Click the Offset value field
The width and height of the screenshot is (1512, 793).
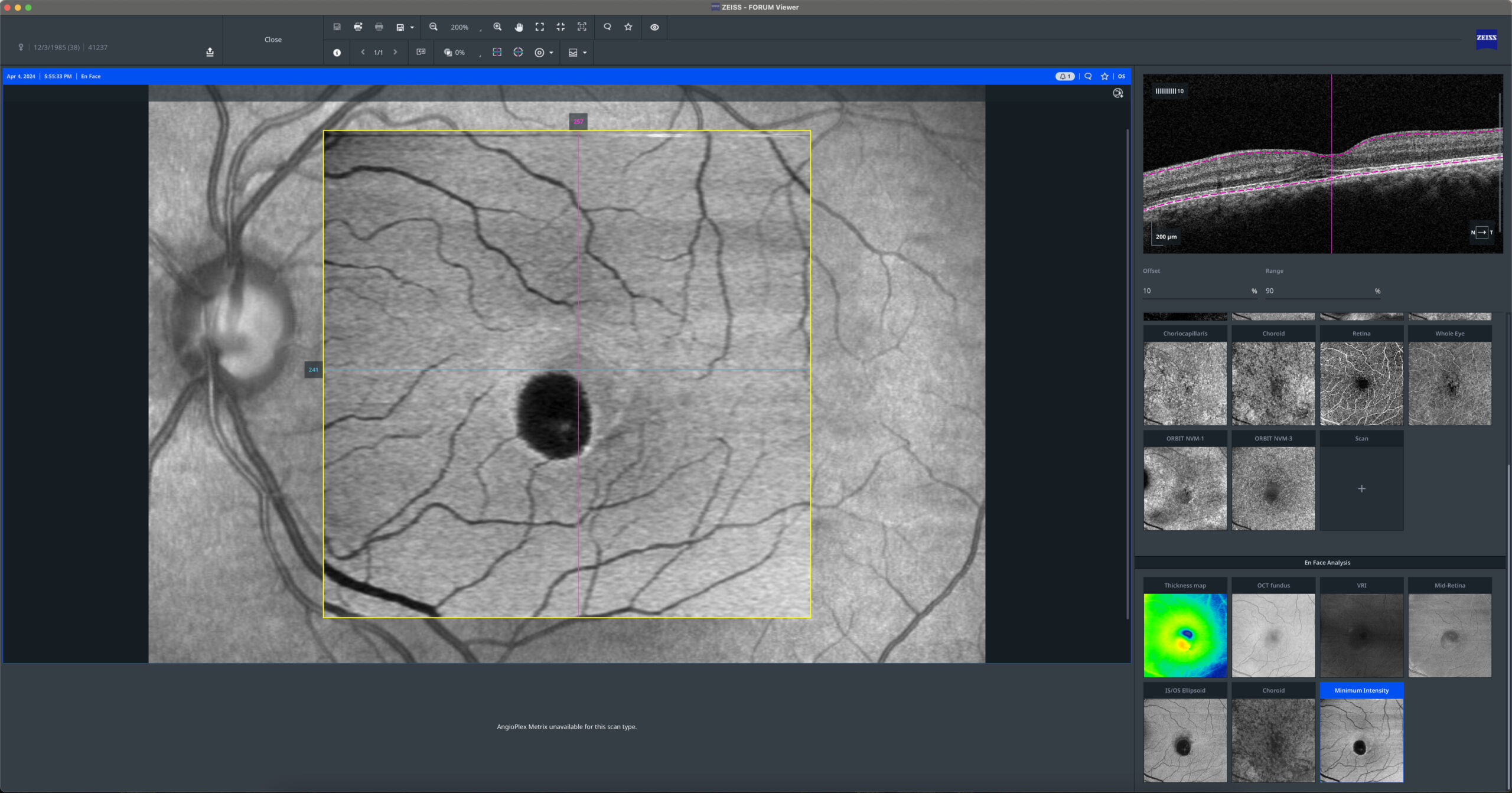1200,291
